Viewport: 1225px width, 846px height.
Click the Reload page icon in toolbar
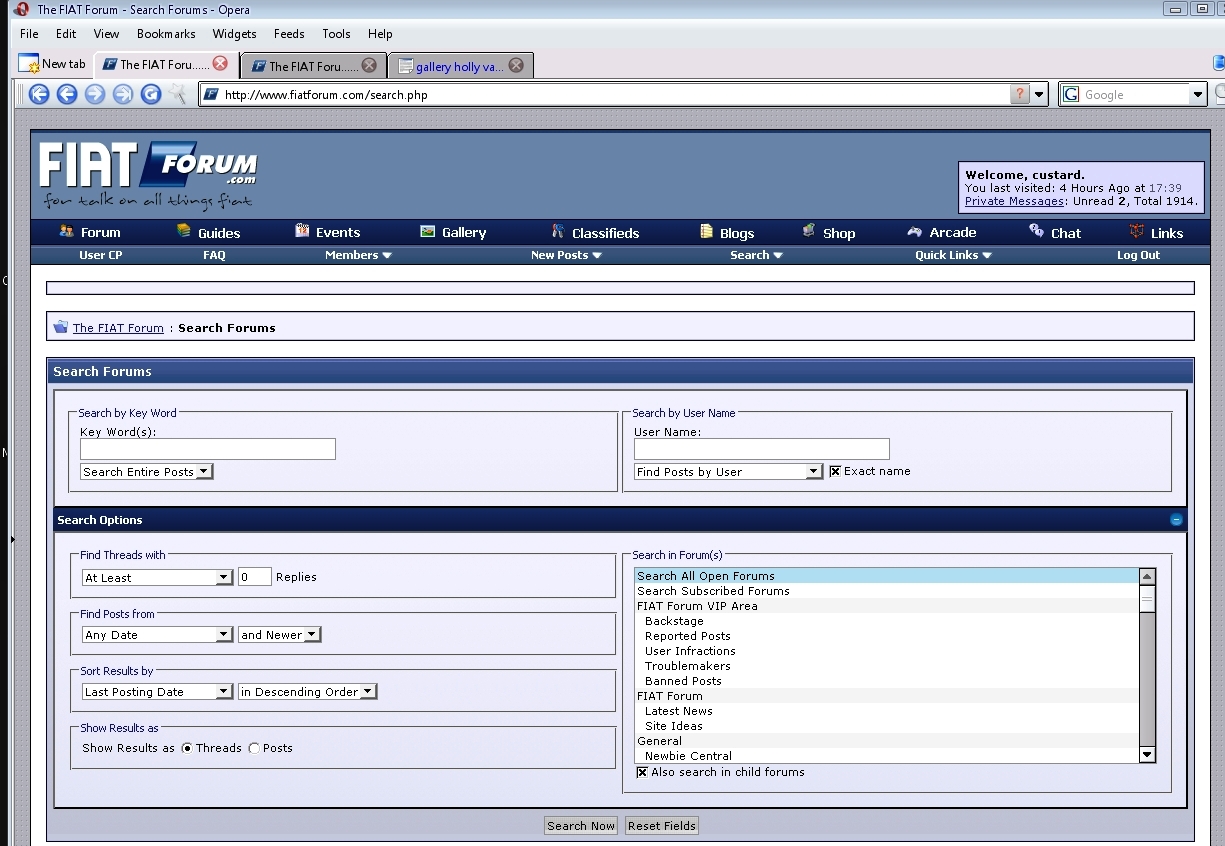[x=151, y=94]
